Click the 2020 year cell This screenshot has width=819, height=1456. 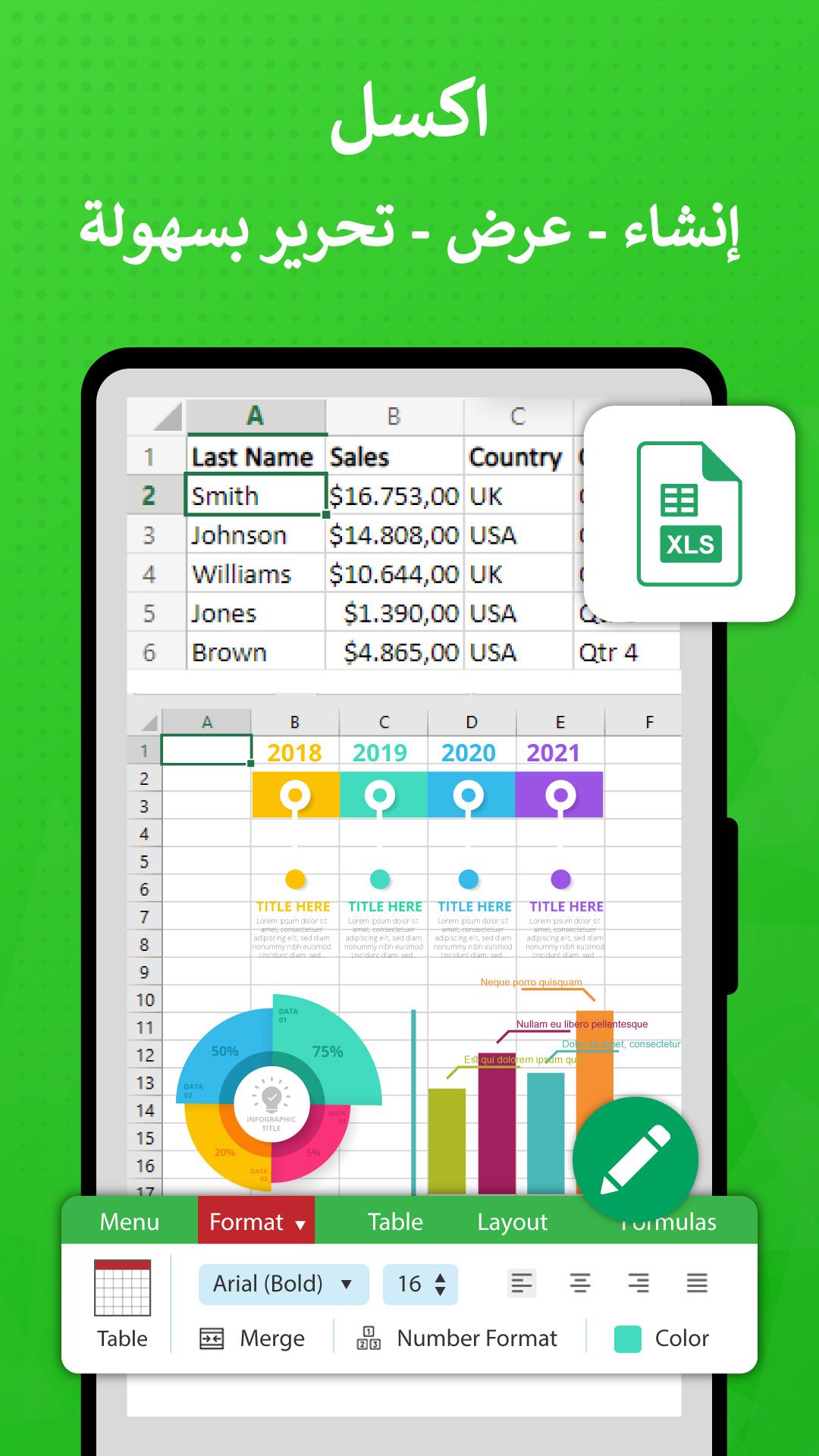tap(469, 752)
